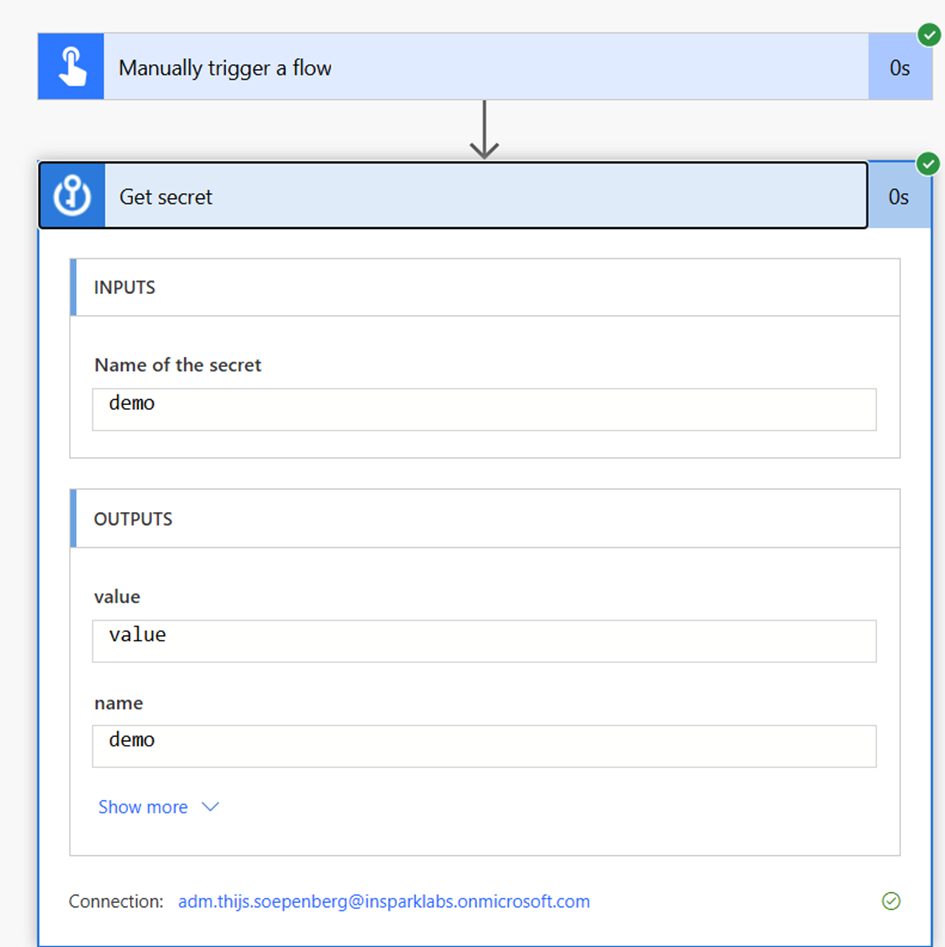The height and width of the screenshot is (947, 945).
Task: Click the INPUTS section header
Action: pyautogui.click(x=485, y=287)
